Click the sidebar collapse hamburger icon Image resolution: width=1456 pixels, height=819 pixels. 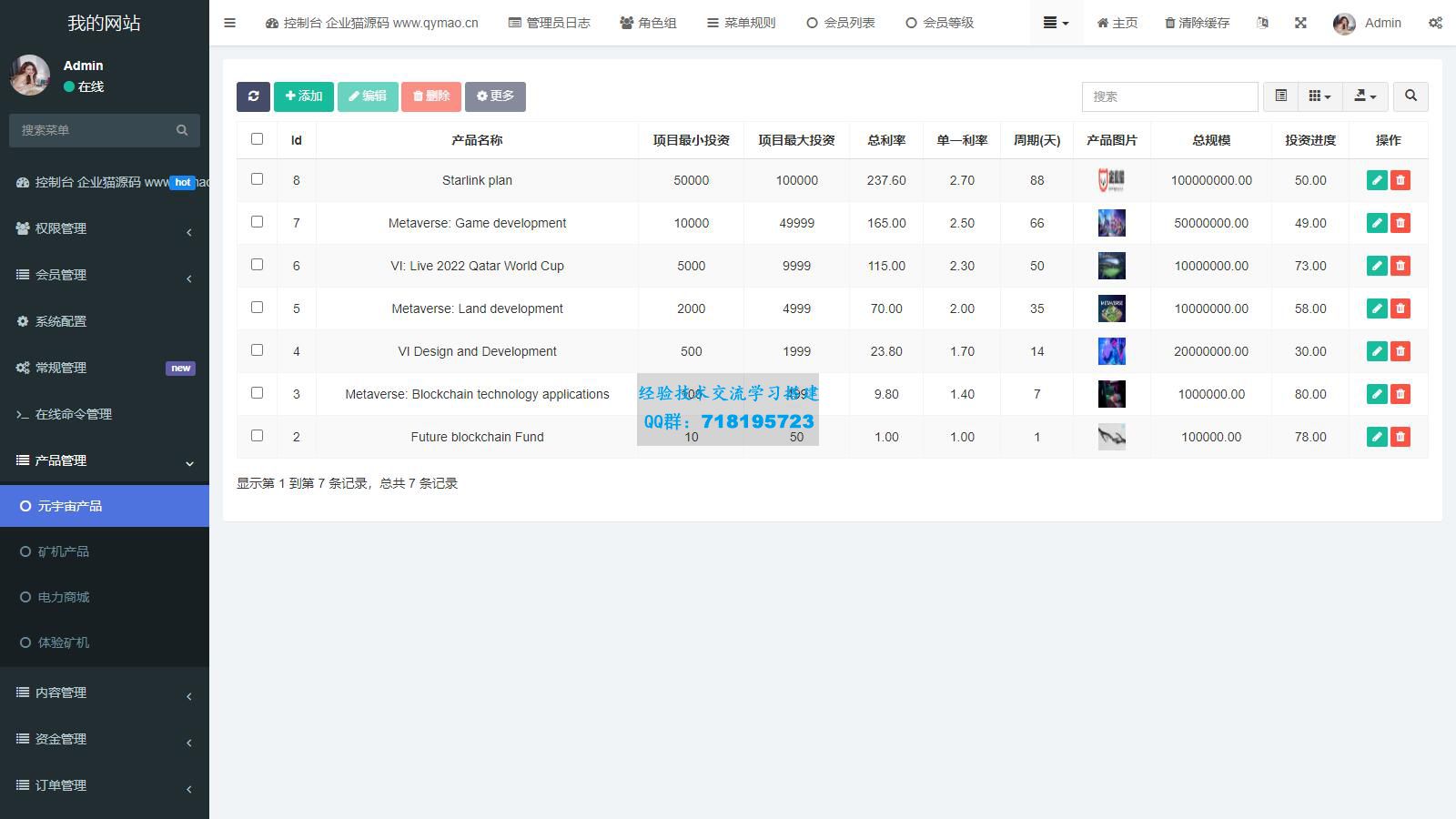[229, 23]
